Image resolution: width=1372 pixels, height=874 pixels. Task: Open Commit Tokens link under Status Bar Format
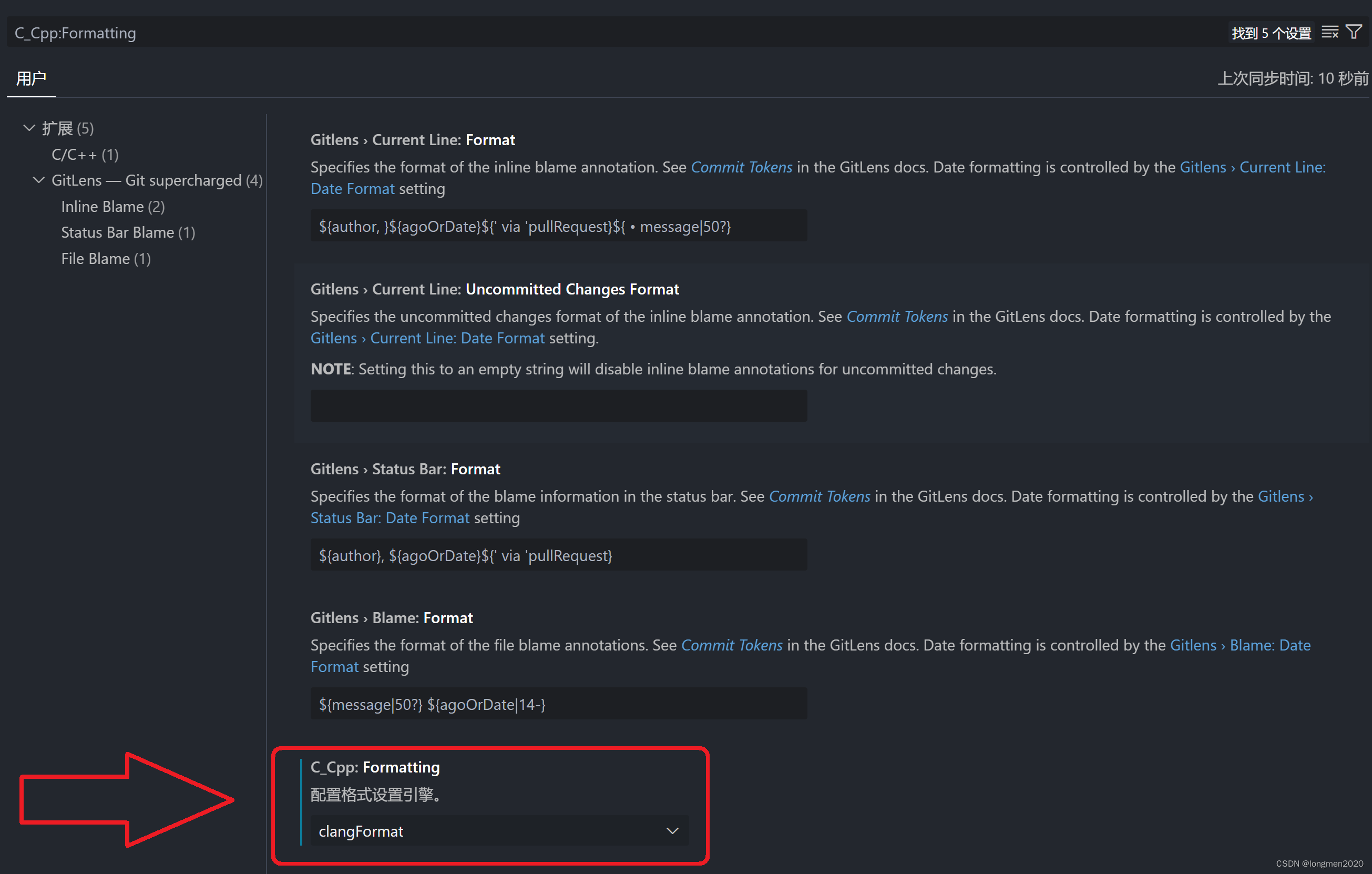point(820,496)
